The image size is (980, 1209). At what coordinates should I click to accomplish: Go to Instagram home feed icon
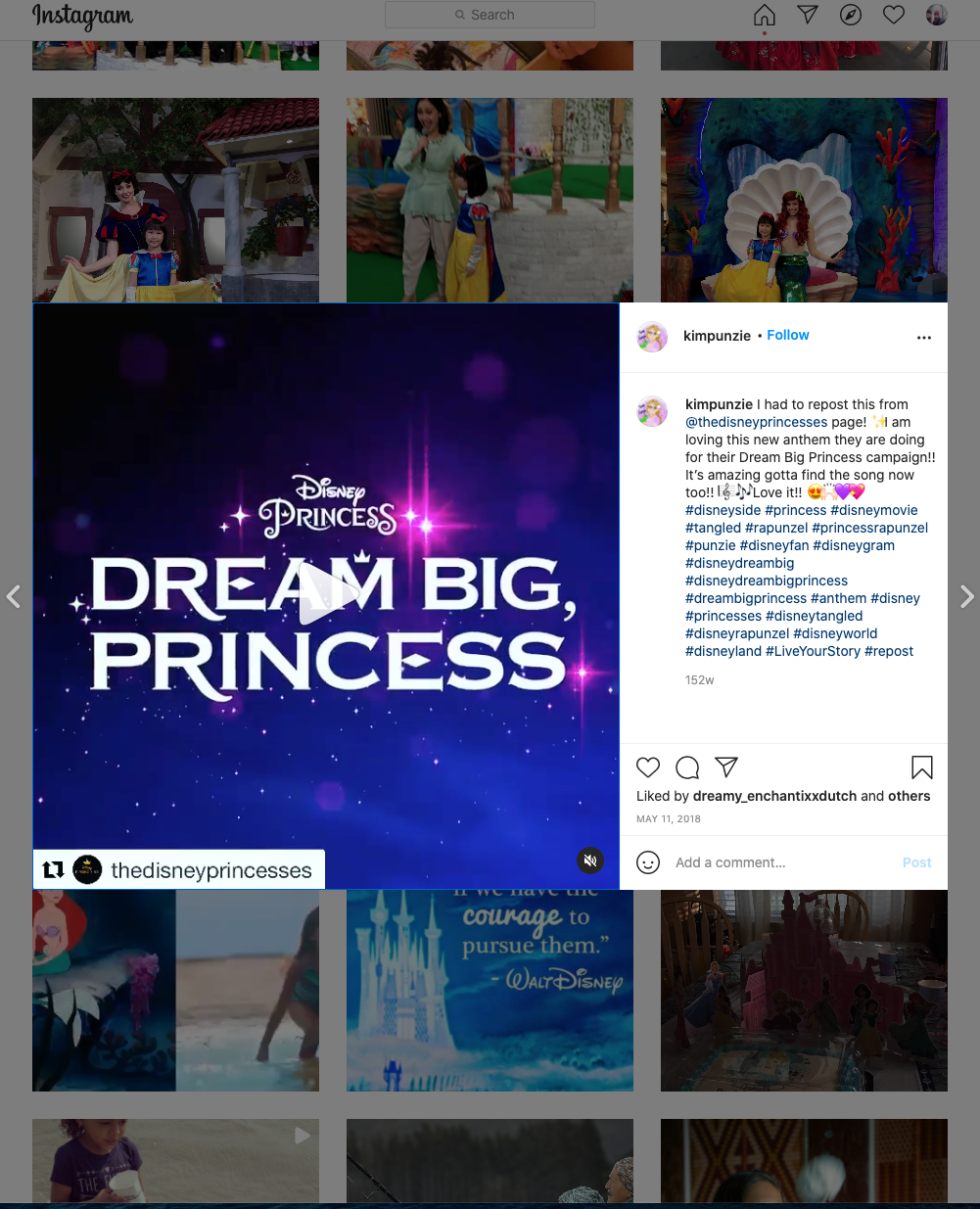(x=765, y=15)
